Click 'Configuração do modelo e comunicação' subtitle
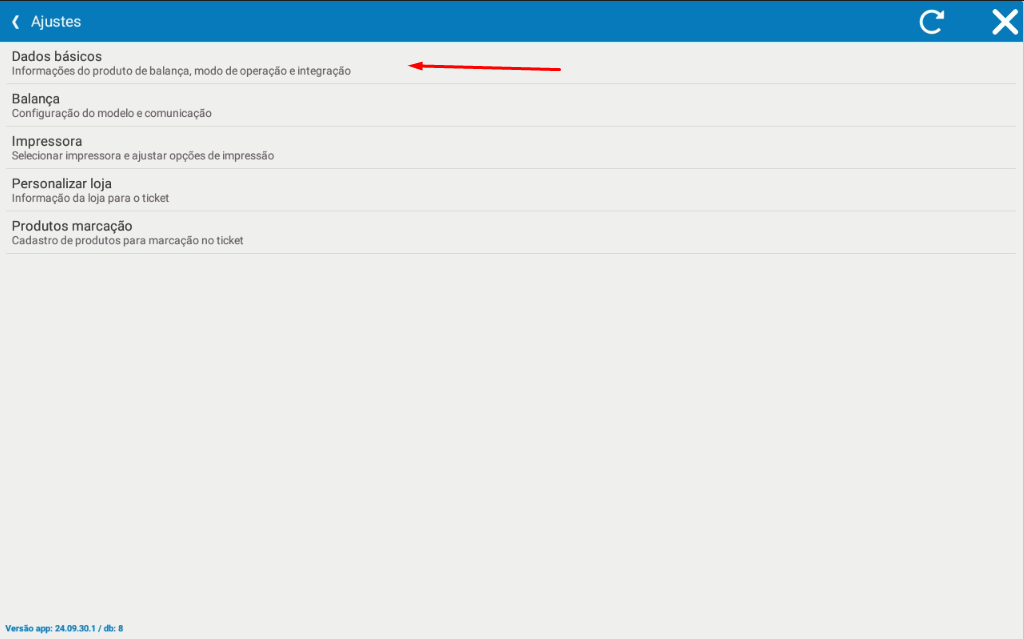The image size is (1024, 639). [x=112, y=114]
